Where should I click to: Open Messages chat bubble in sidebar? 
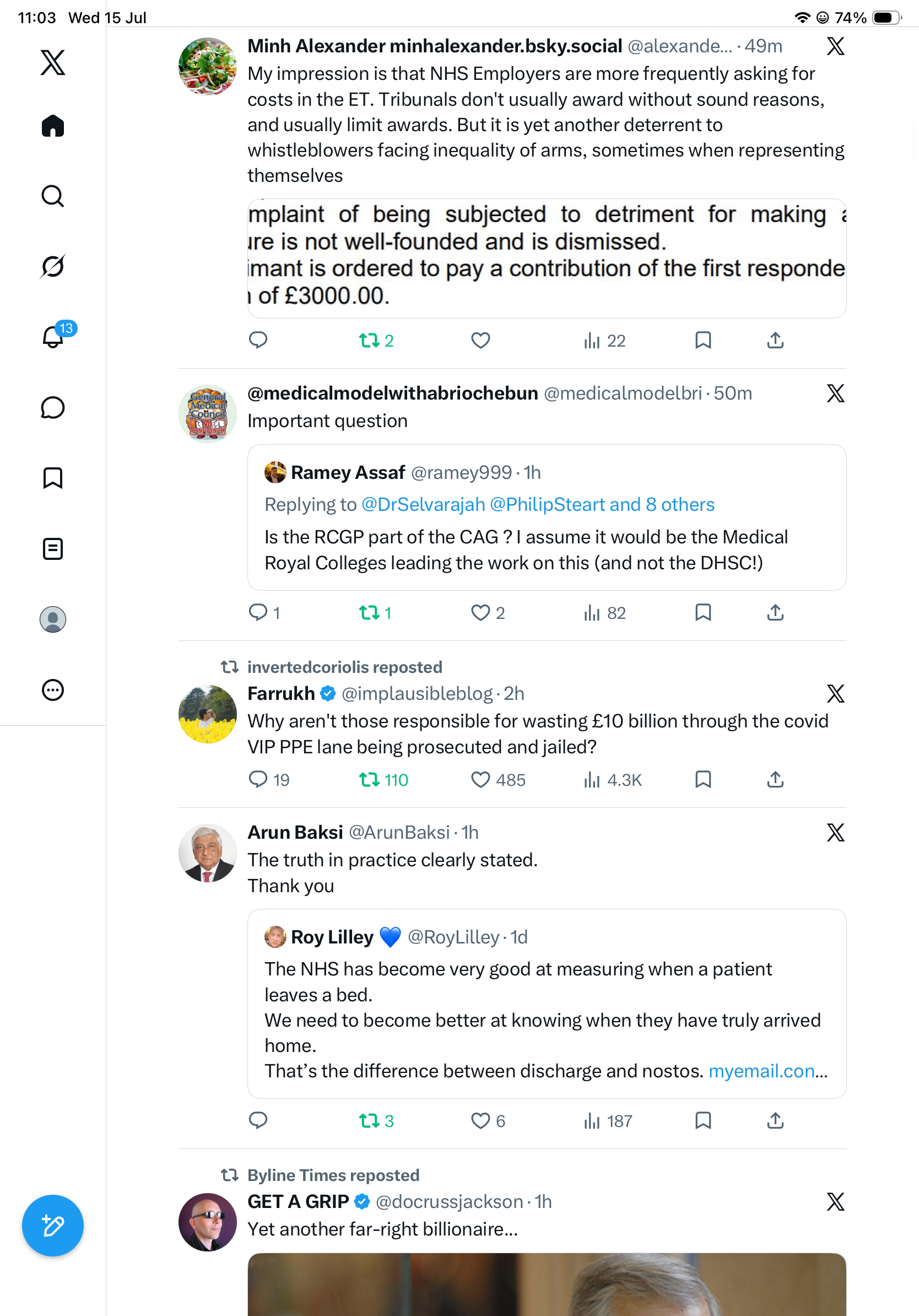pos(53,407)
